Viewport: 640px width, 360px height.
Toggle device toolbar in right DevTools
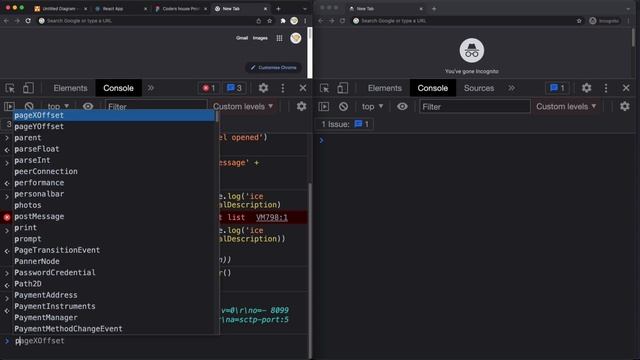point(342,88)
